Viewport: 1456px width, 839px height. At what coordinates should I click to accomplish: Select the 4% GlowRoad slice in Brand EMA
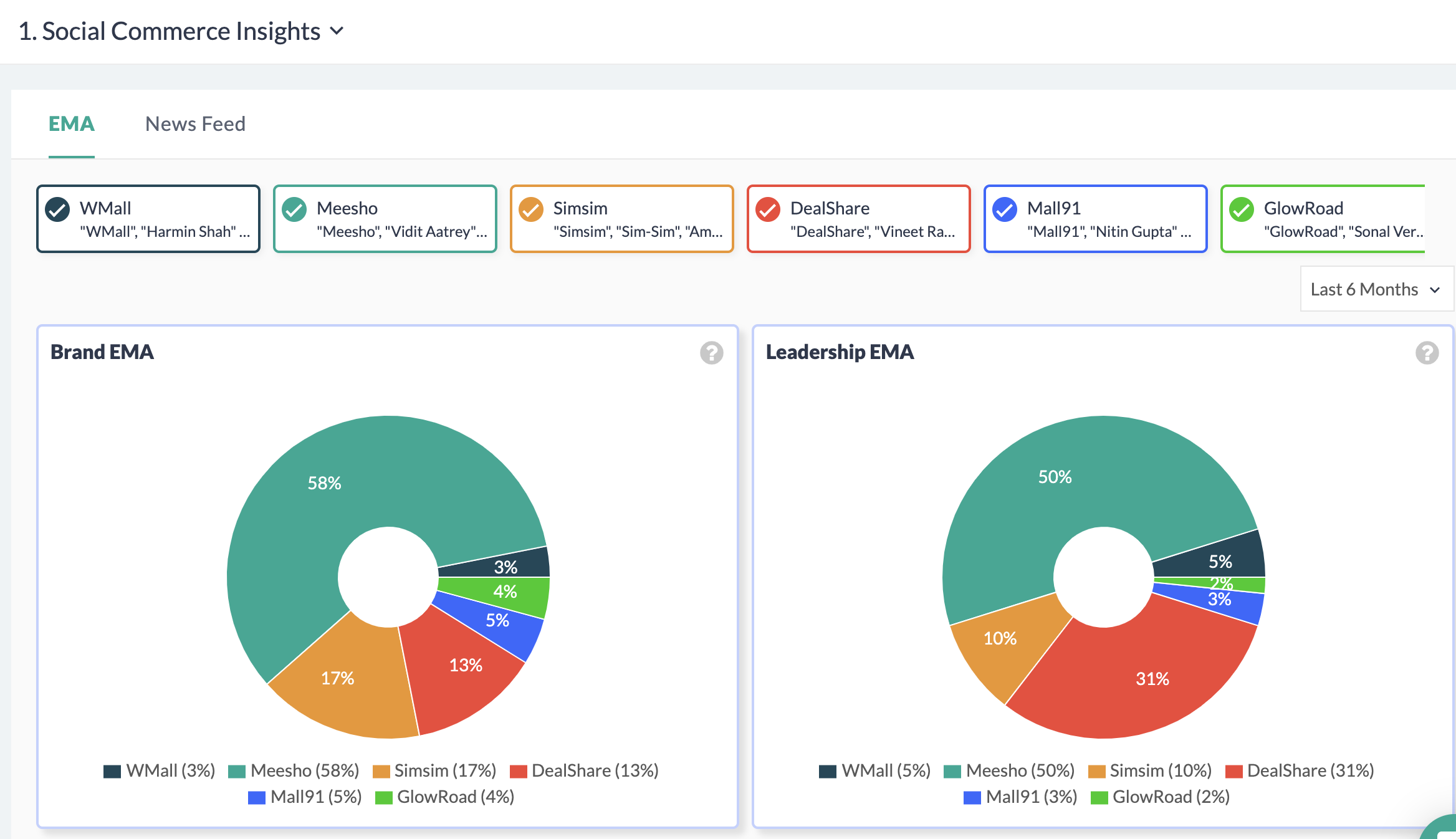coord(505,592)
